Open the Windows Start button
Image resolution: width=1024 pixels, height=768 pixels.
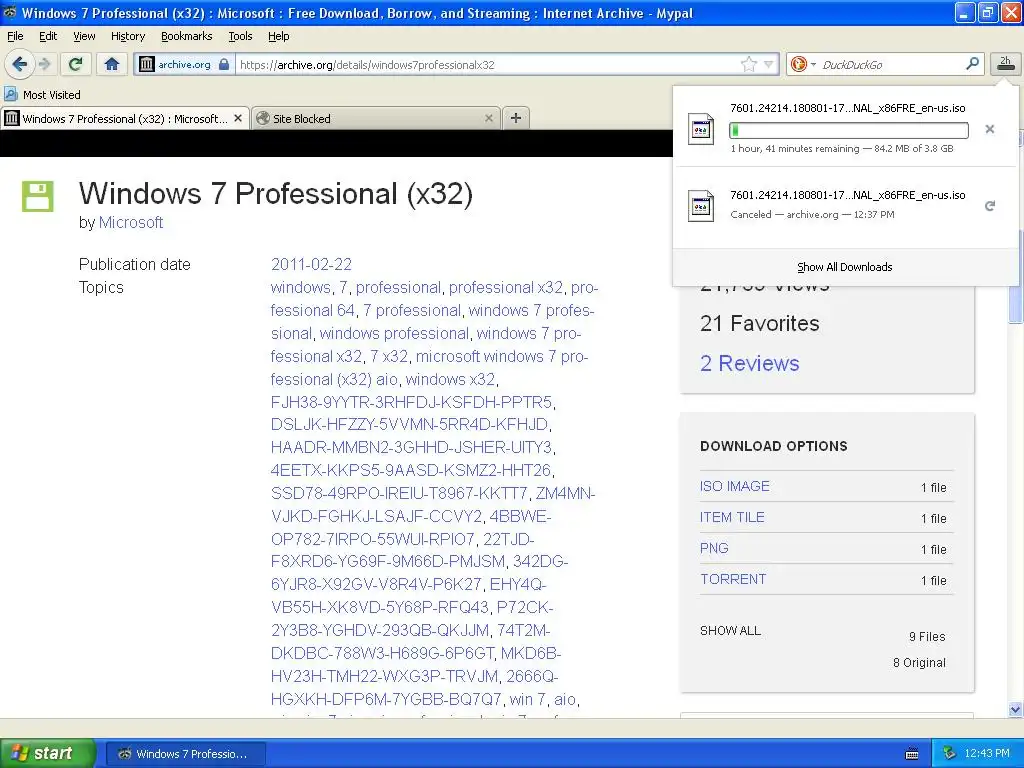pyautogui.click(x=47, y=753)
